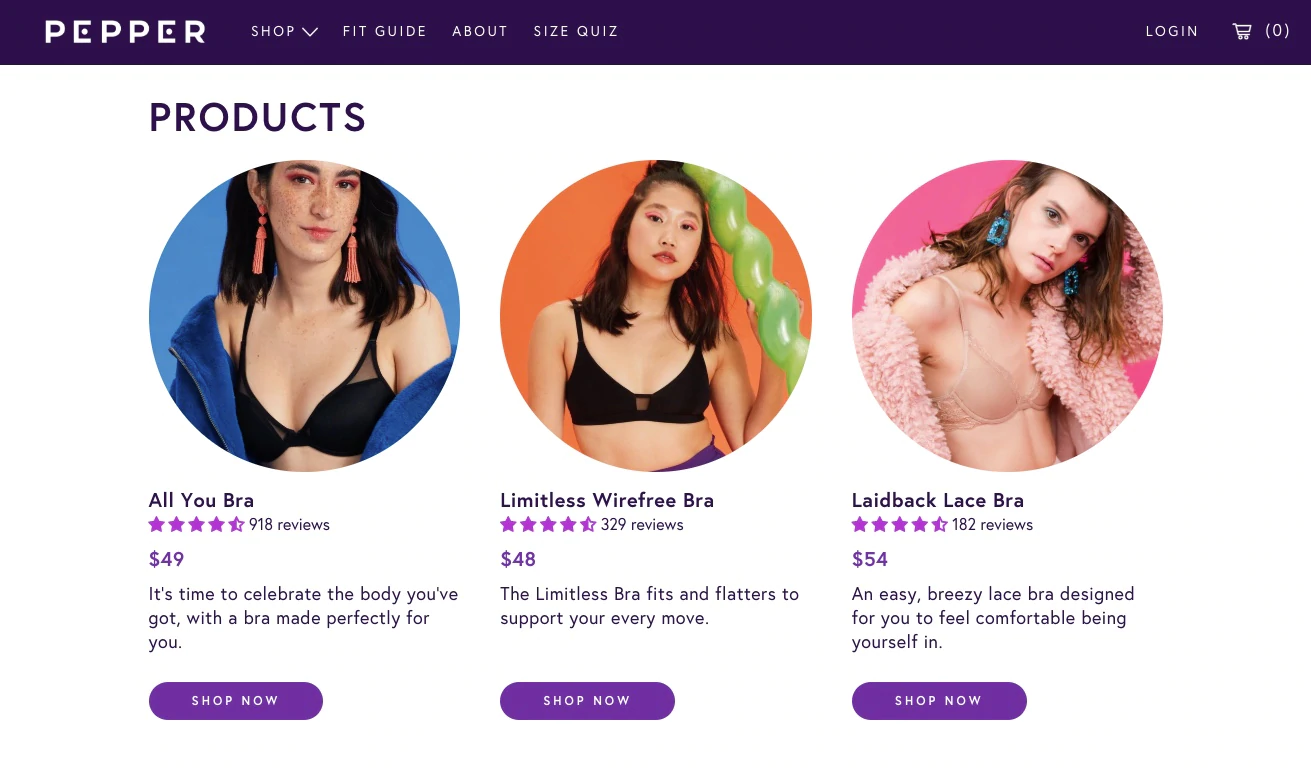The image size is (1311, 770).
Task: Click the Laidback Lace Bra star rating
Action: coord(899,525)
